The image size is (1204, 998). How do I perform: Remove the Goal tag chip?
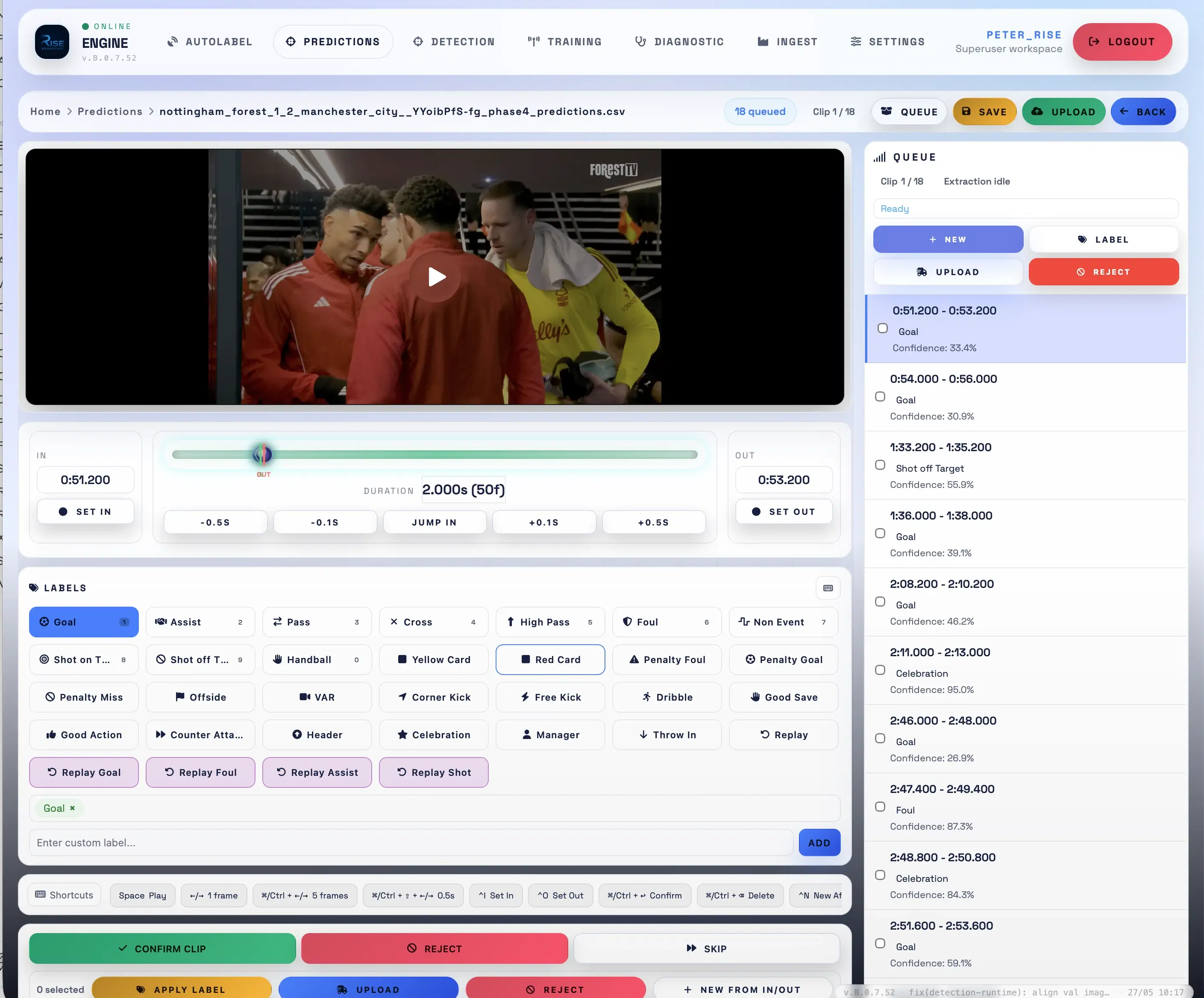[72, 808]
